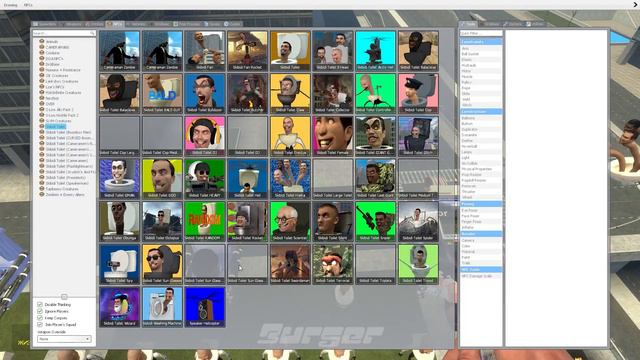The width and height of the screenshot is (640, 360).
Task: Pick Skibidi Toilet Controller green icon
Action: pos(376,93)
